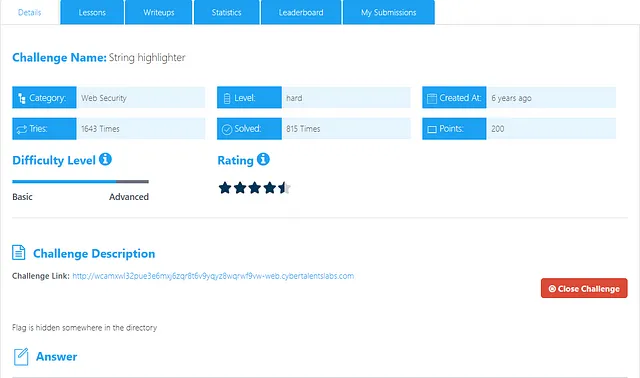Click the Tries repeat-arrows icon
This screenshot has height=378, width=640.
tap(22, 129)
